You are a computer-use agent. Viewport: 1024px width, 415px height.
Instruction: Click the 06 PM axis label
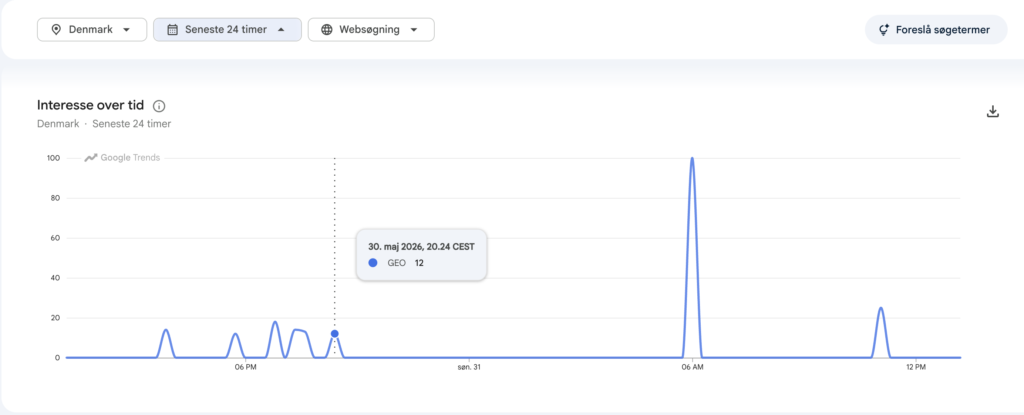pos(245,368)
